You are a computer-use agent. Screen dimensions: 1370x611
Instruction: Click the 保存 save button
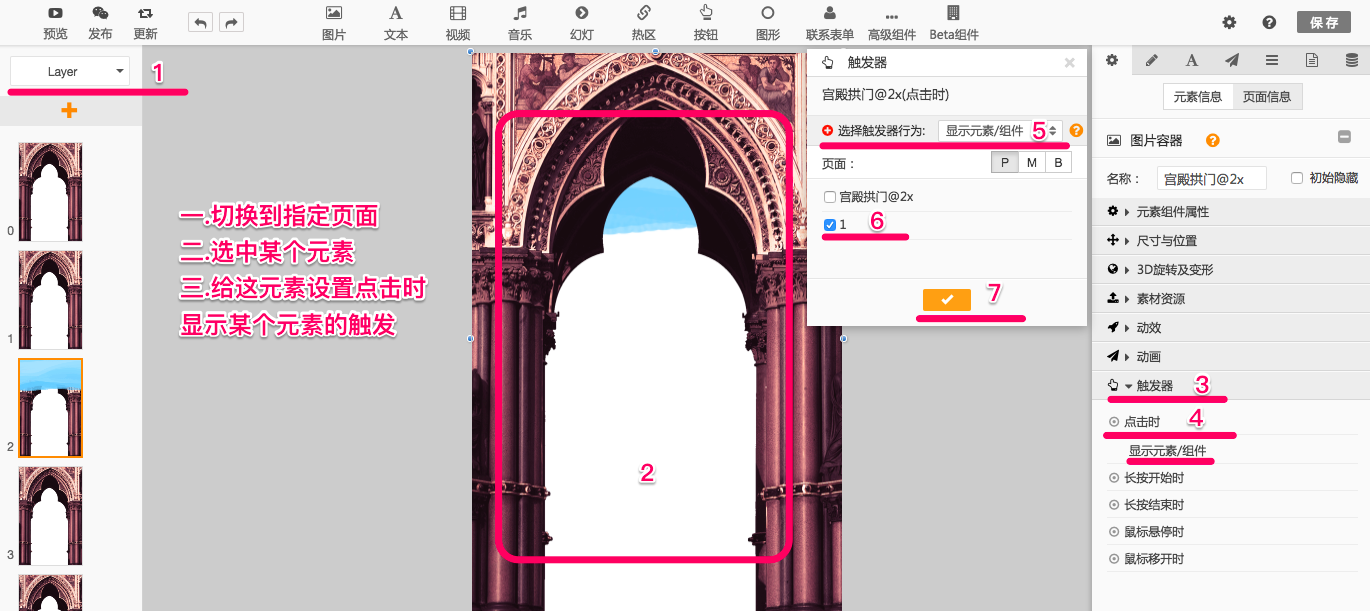1324,22
